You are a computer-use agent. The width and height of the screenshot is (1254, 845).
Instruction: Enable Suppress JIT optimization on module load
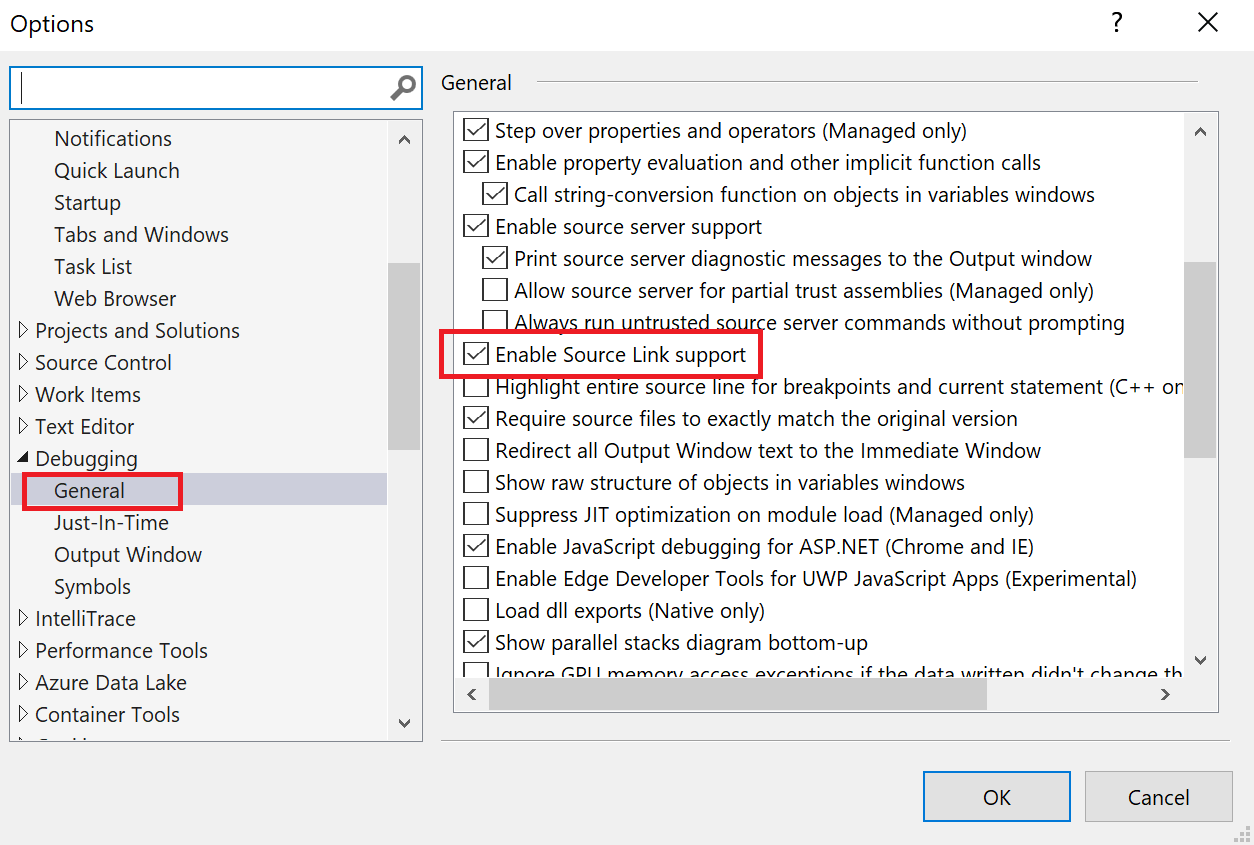475,513
